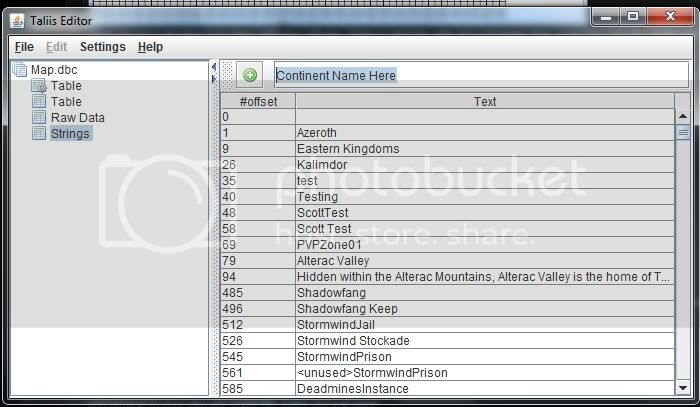Screen dimensions: 700x407
Task: Select the Hidden within the Alterac Mountains cell
Action: (x=485, y=277)
